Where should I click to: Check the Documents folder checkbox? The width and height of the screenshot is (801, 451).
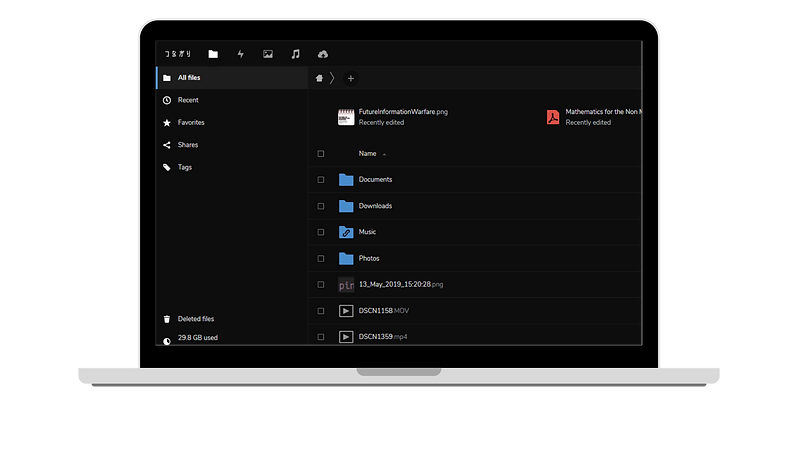click(x=321, y=180)
